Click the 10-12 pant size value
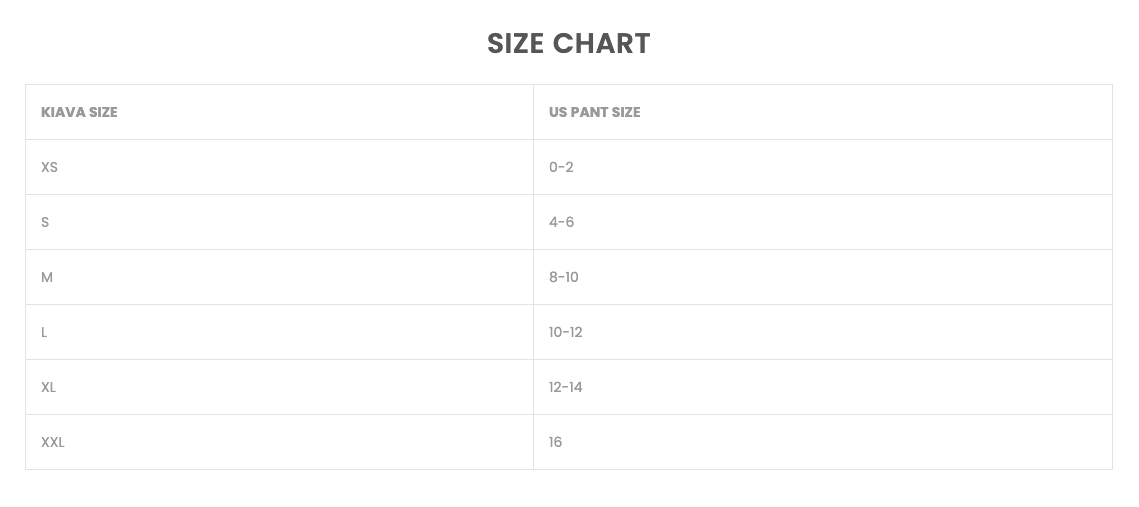Image resolution: width=1139 pixels, height=507 pixels. tap(565, 332)
